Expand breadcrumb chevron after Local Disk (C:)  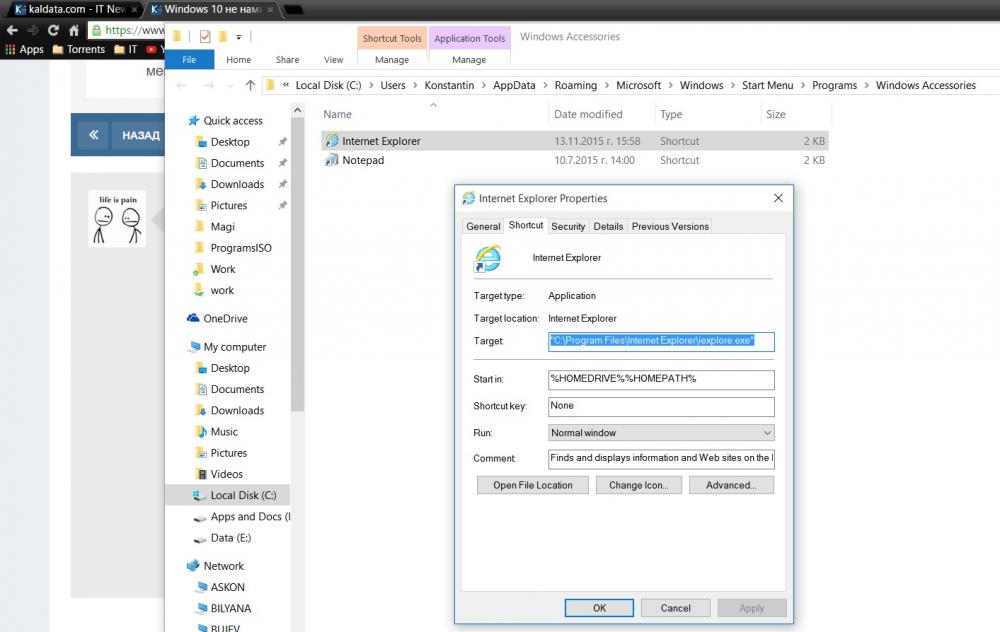click(371, 85)
